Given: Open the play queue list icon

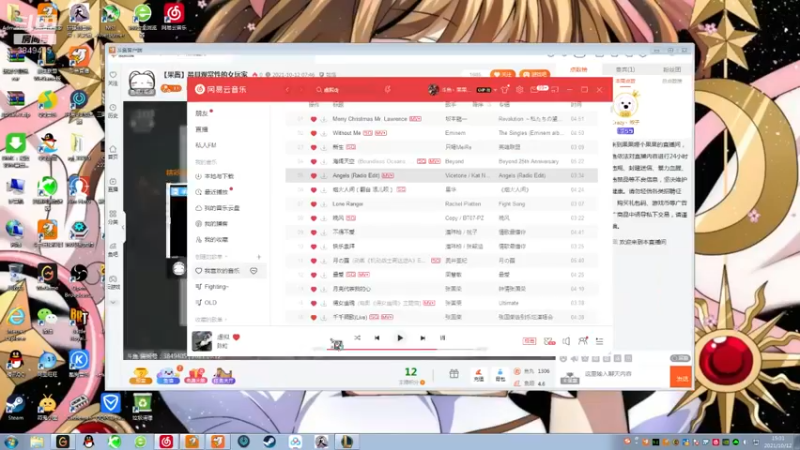Looking at the screenshot, I should tap(599, 341).
